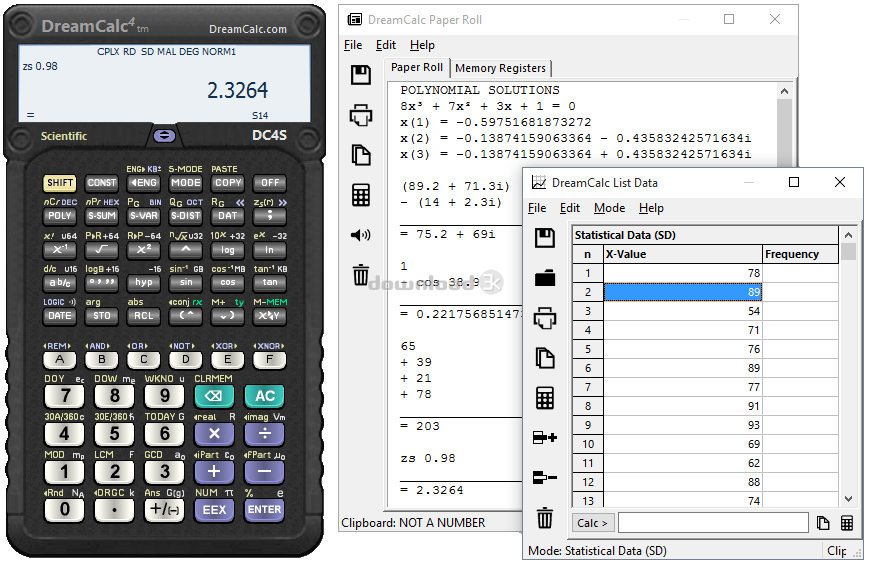Click the Frequency column header
Screen dimensions: 873x564
[x=800, y=254]
